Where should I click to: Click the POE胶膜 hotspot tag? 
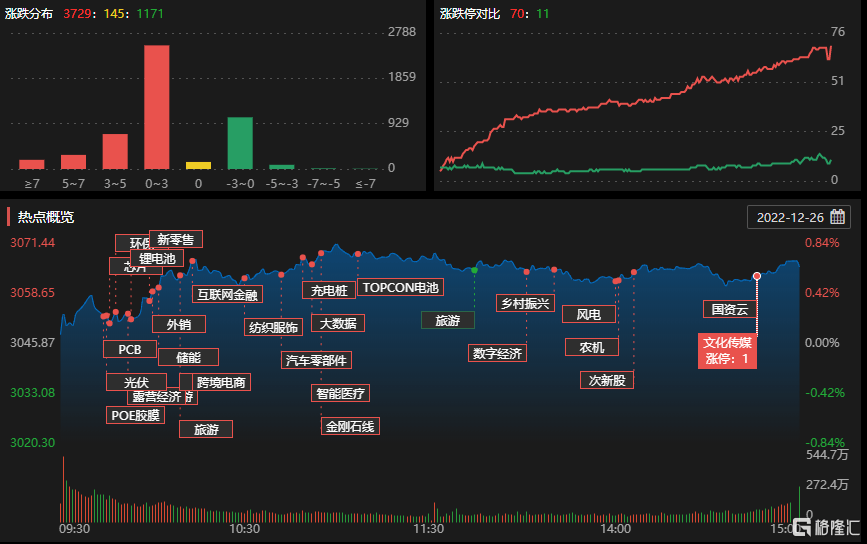pos(135,415)
